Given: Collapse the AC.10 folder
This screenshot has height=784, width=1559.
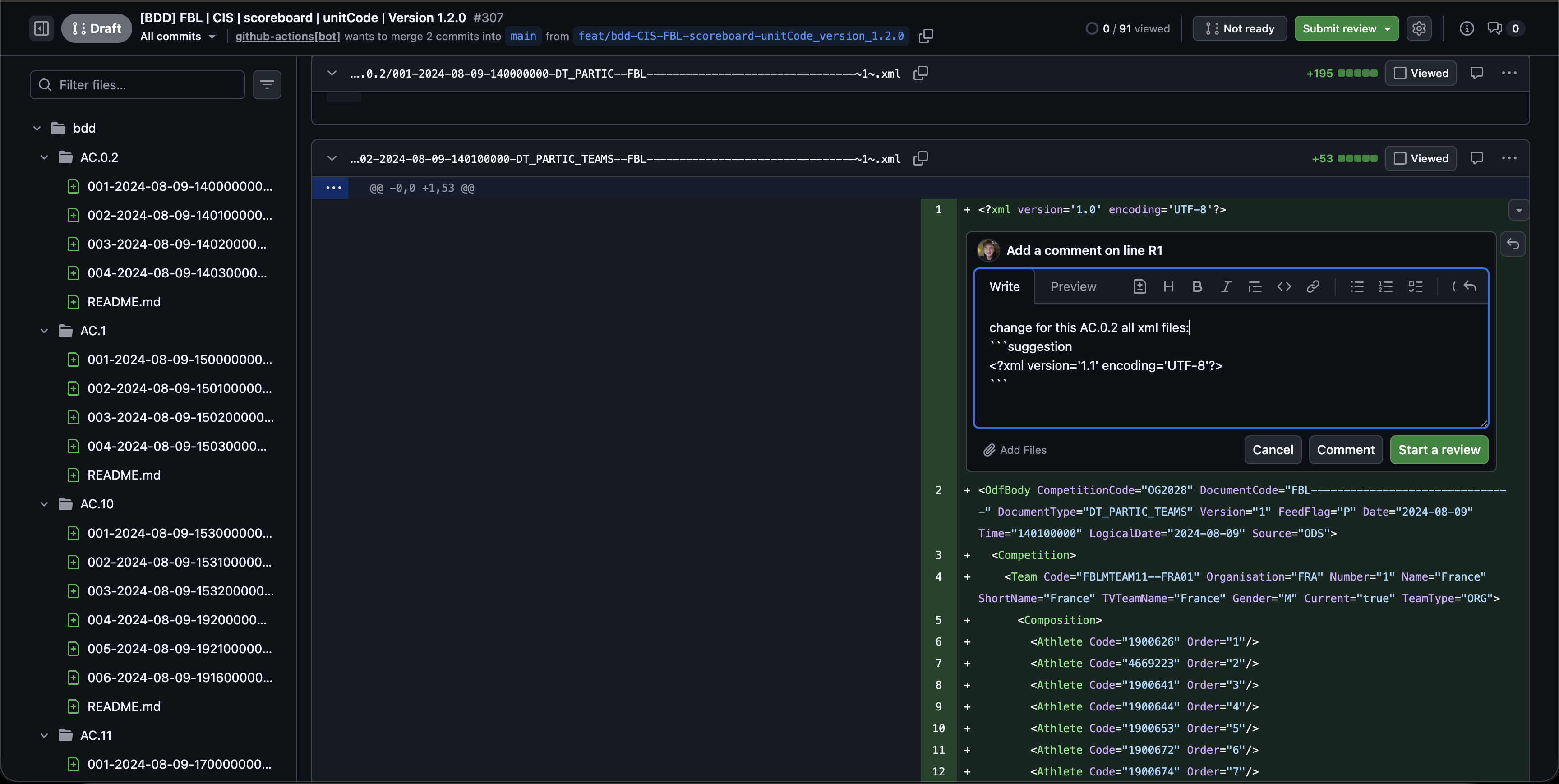Looking at the screenshot, I should 44,504.
